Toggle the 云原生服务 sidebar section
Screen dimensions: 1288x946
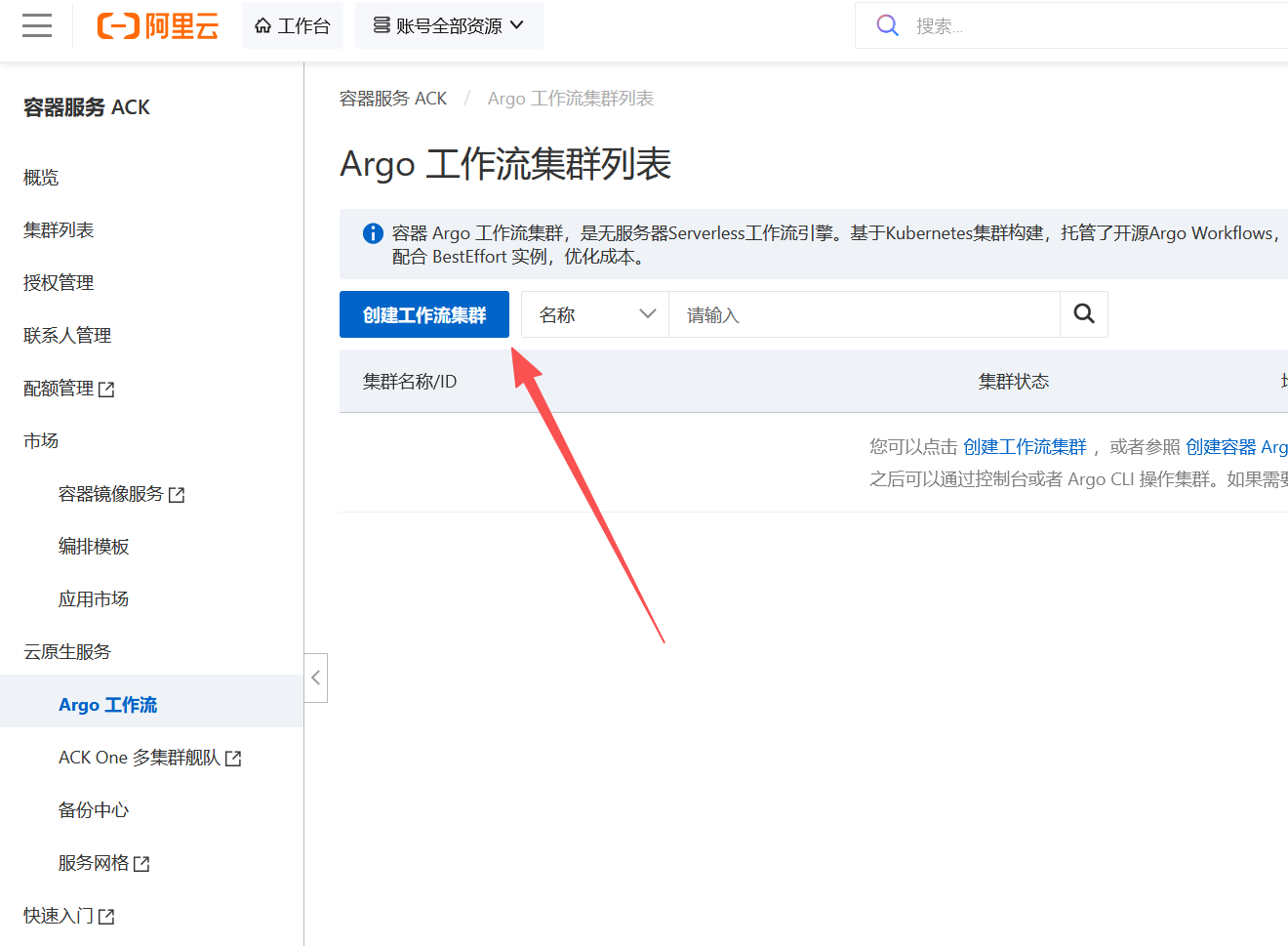coord(67,652)
